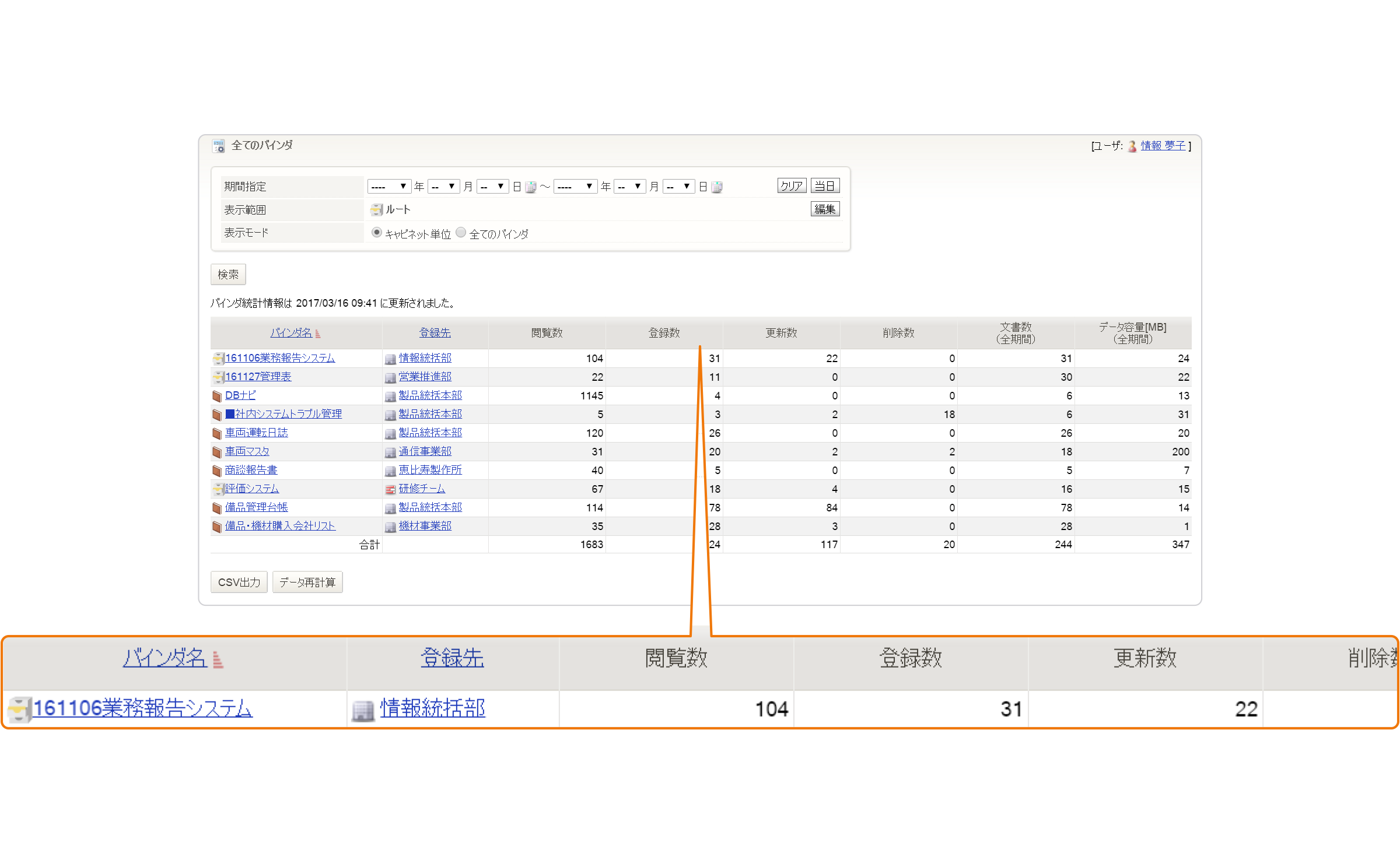
Task: Open binder 社内システムトラブル管理
Action: [x=283, y=414]
